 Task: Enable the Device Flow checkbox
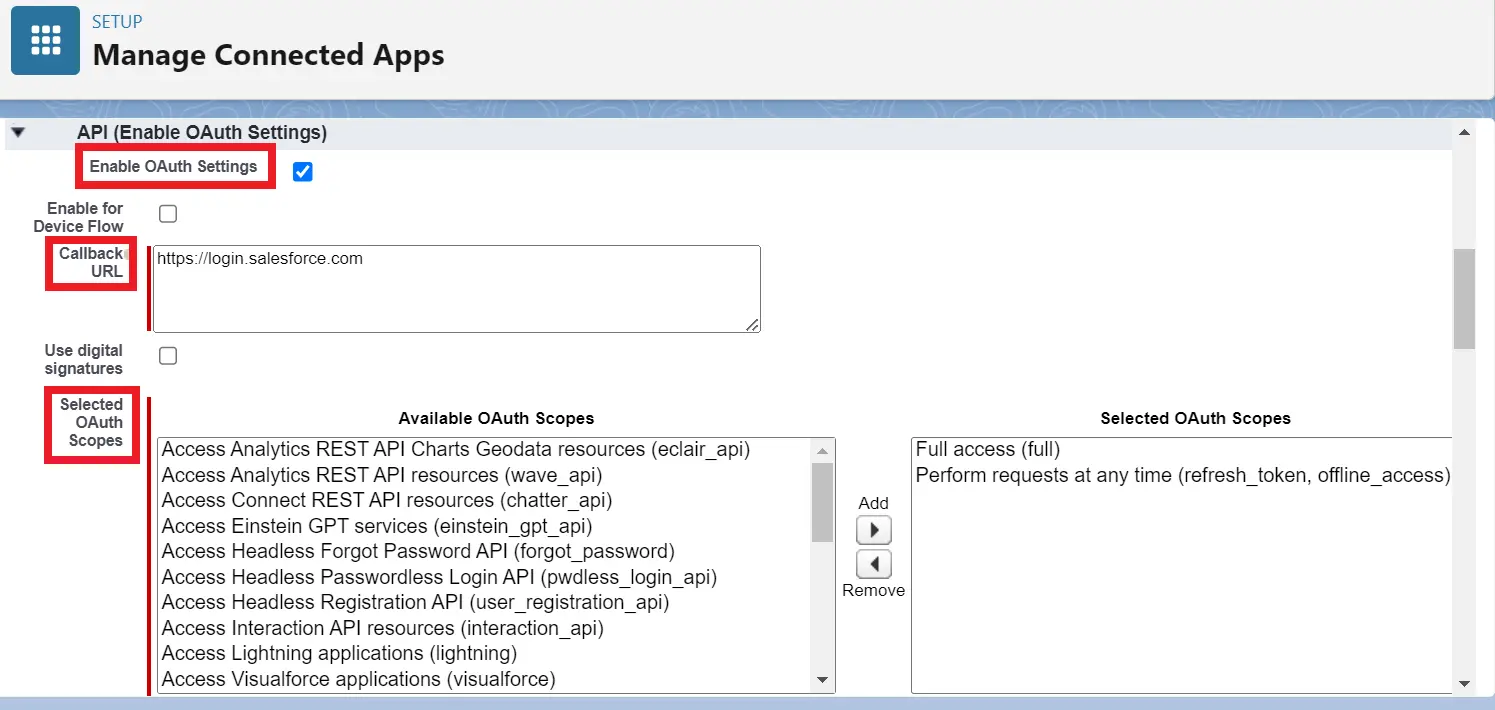(x=167, y=213)
